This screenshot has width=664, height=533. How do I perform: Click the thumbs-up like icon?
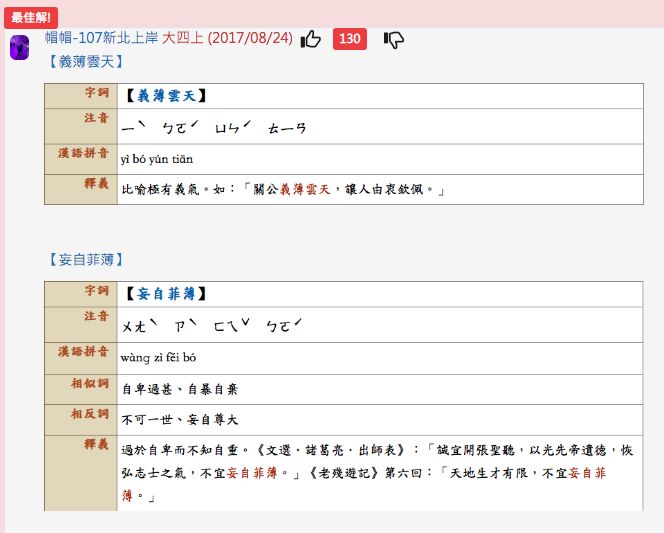click(310, 39)
